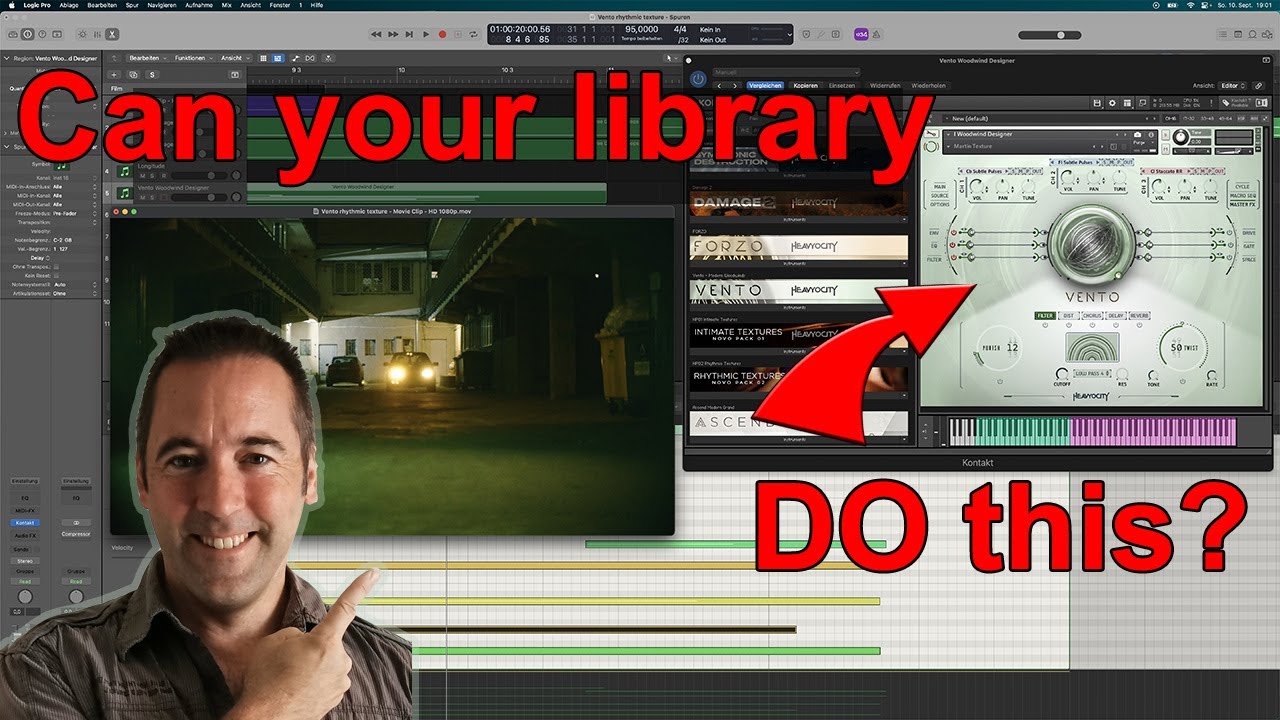Open the Loop Browser icon
Image resolution: width=1280 pixels, height=720 pixels.
[1252, 34]
